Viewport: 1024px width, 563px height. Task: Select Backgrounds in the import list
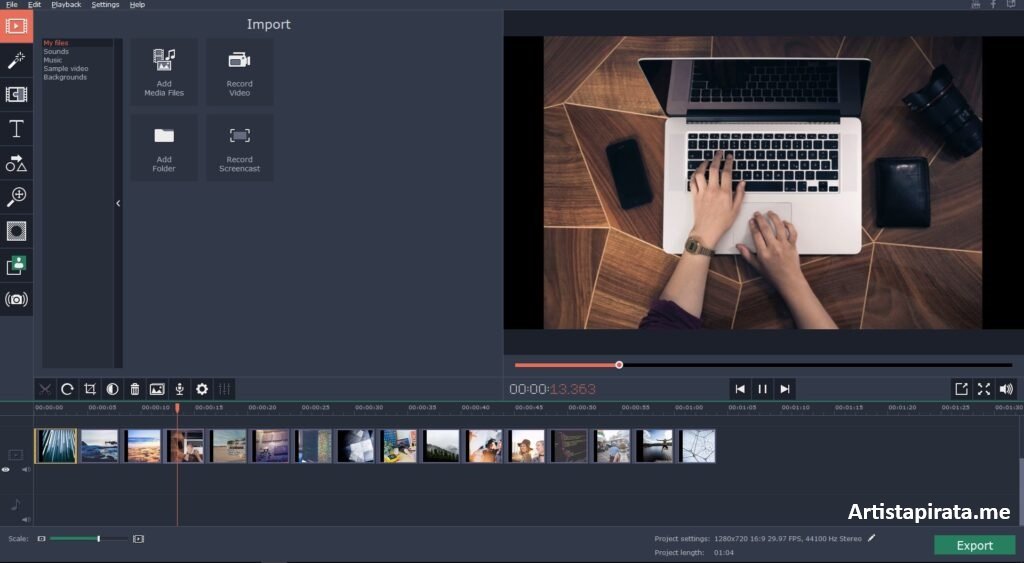[65, 77]
